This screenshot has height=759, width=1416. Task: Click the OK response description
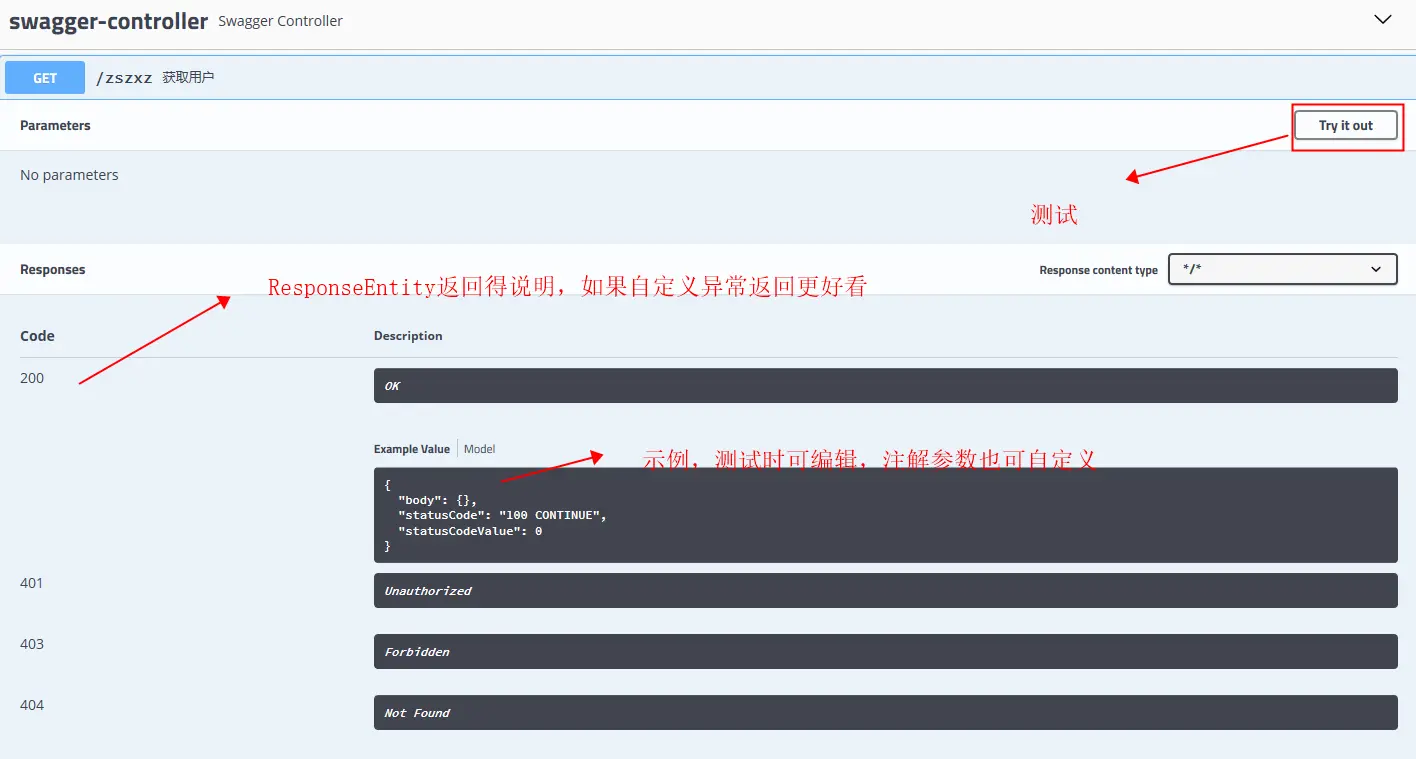point(886,385)
